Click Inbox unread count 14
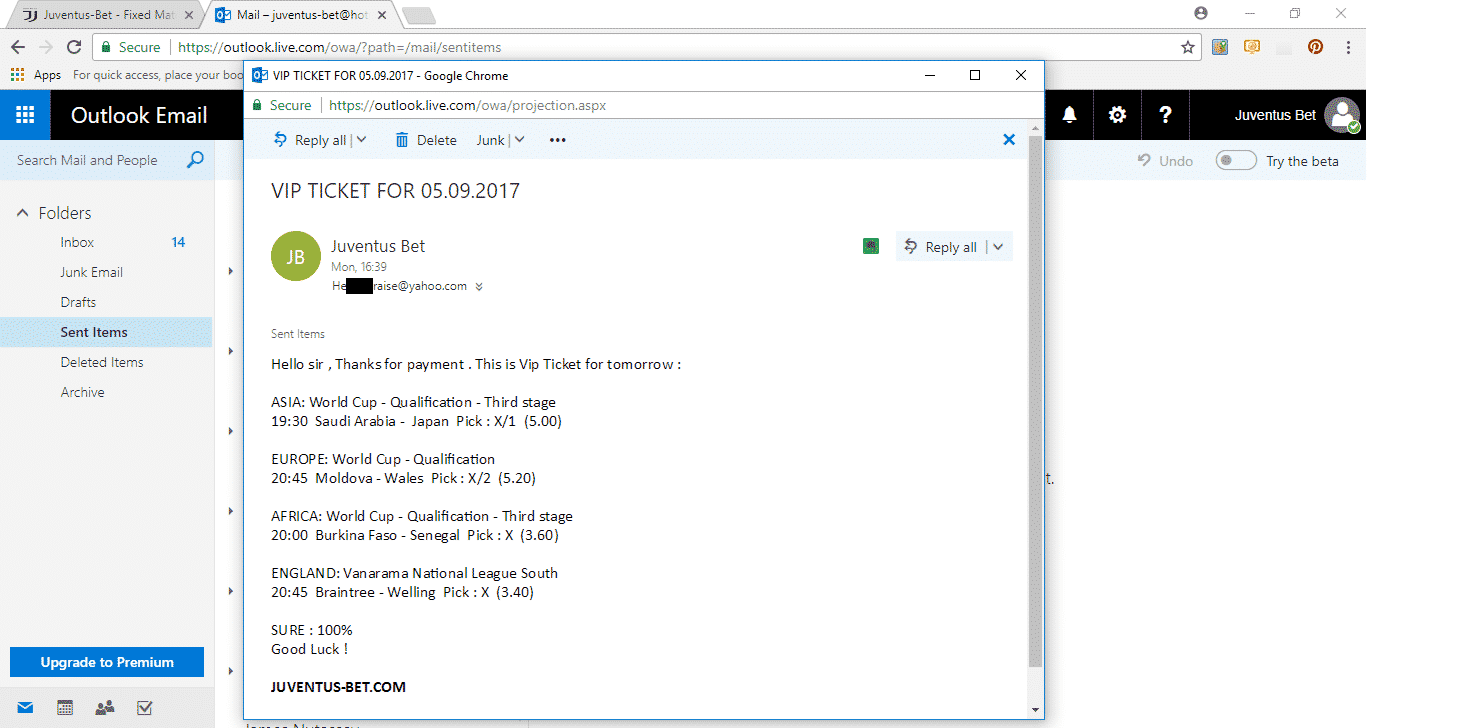Viewport: 1478px width, 728px height. [x=178, y=242]
